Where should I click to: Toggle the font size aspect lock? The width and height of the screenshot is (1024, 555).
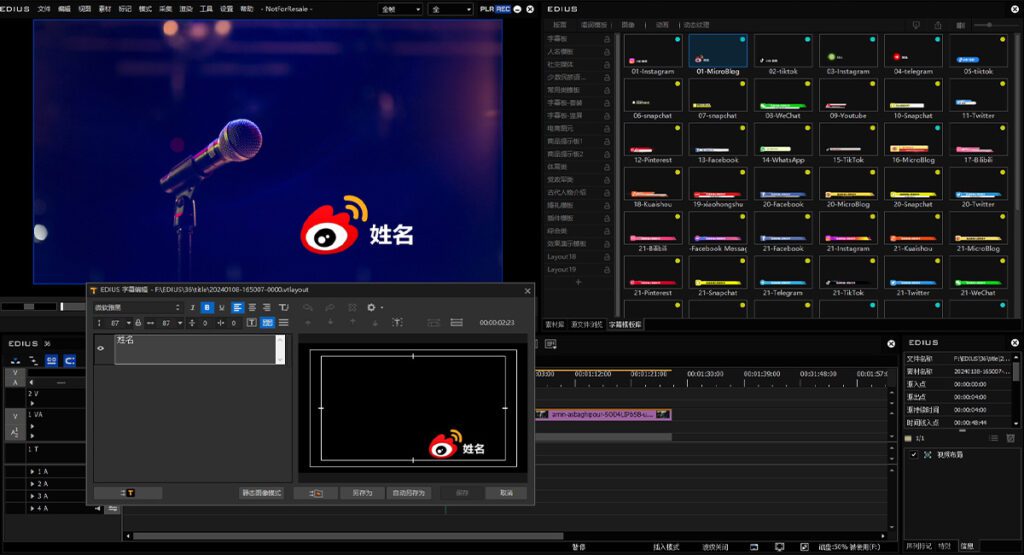[138, 323]
